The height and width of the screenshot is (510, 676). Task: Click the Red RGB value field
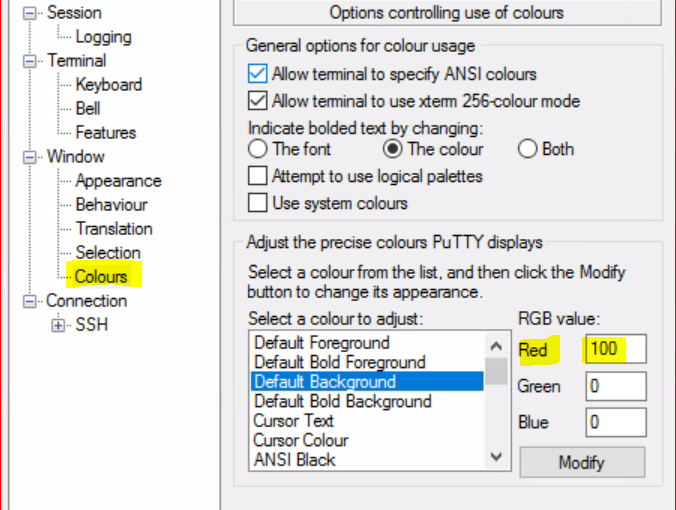[616, 349]
